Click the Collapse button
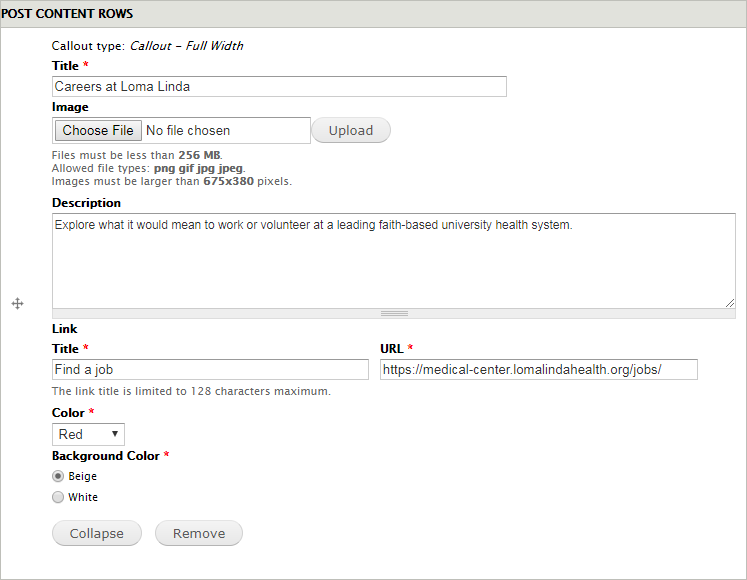This screenshot has width=747, height=580. (97, 533)
